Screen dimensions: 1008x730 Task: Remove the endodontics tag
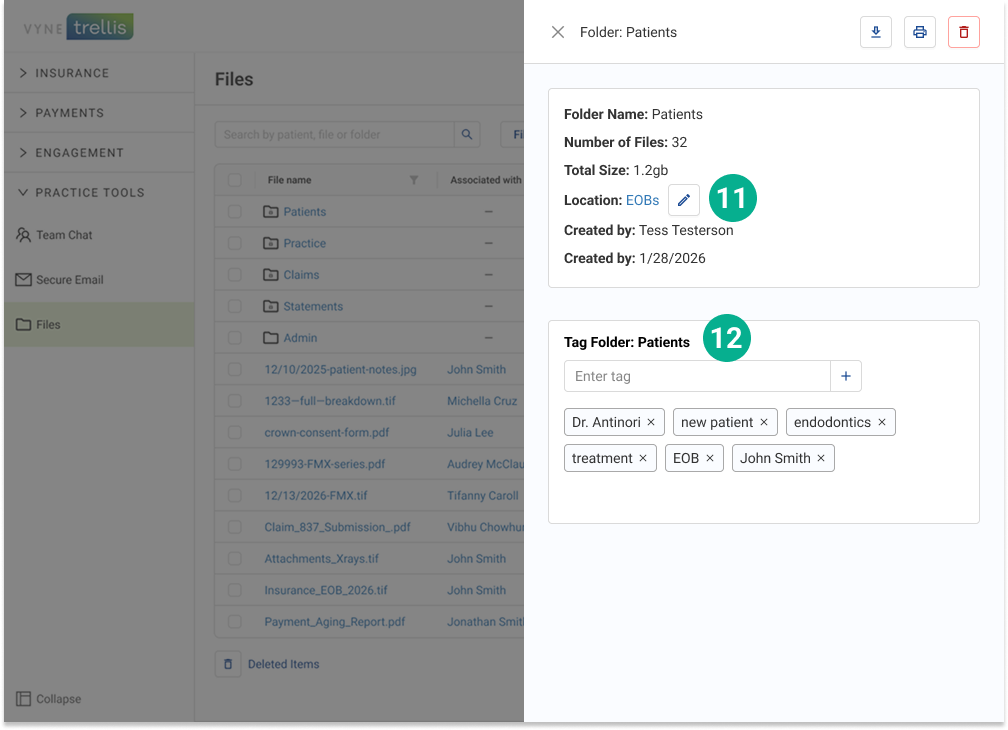pos(881,422)
